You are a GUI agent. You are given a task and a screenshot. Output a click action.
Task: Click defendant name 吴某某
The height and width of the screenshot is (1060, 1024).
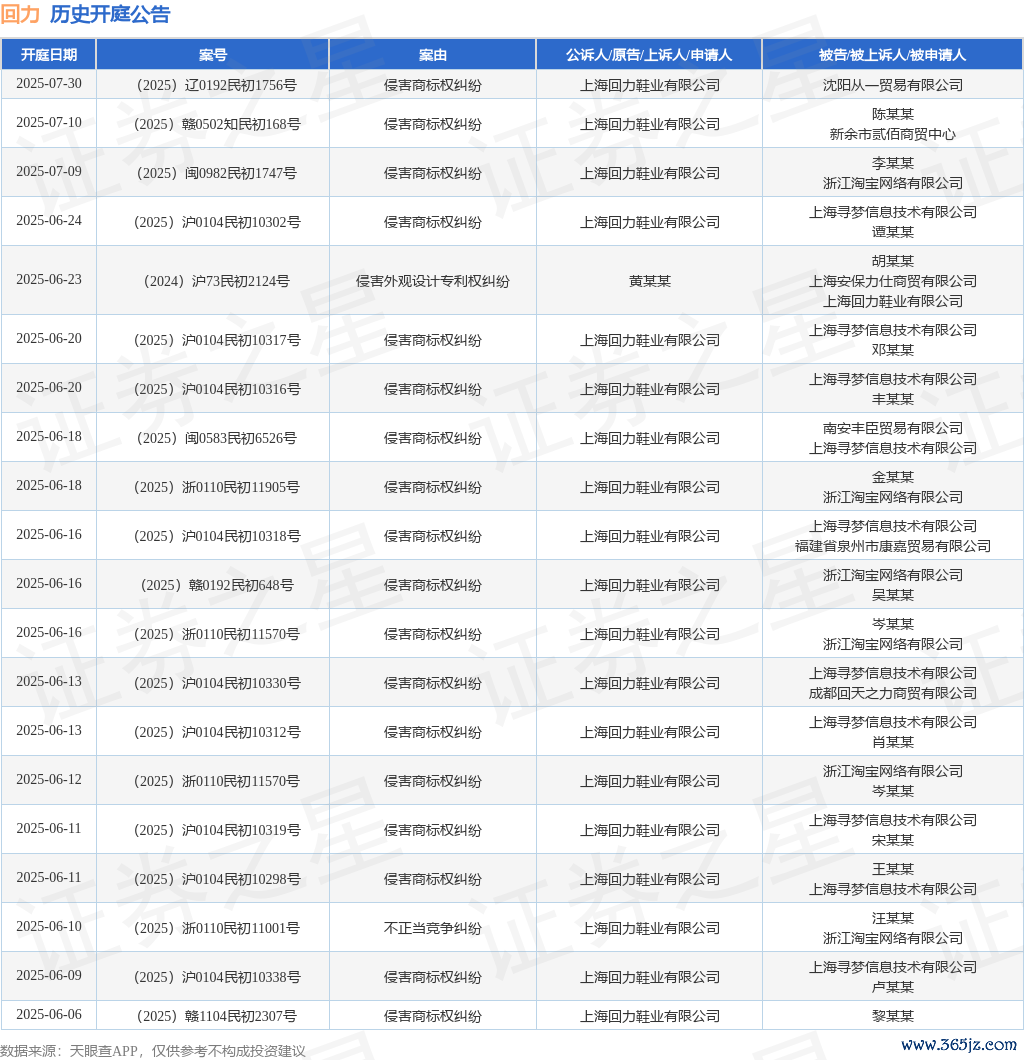(893, 595)
